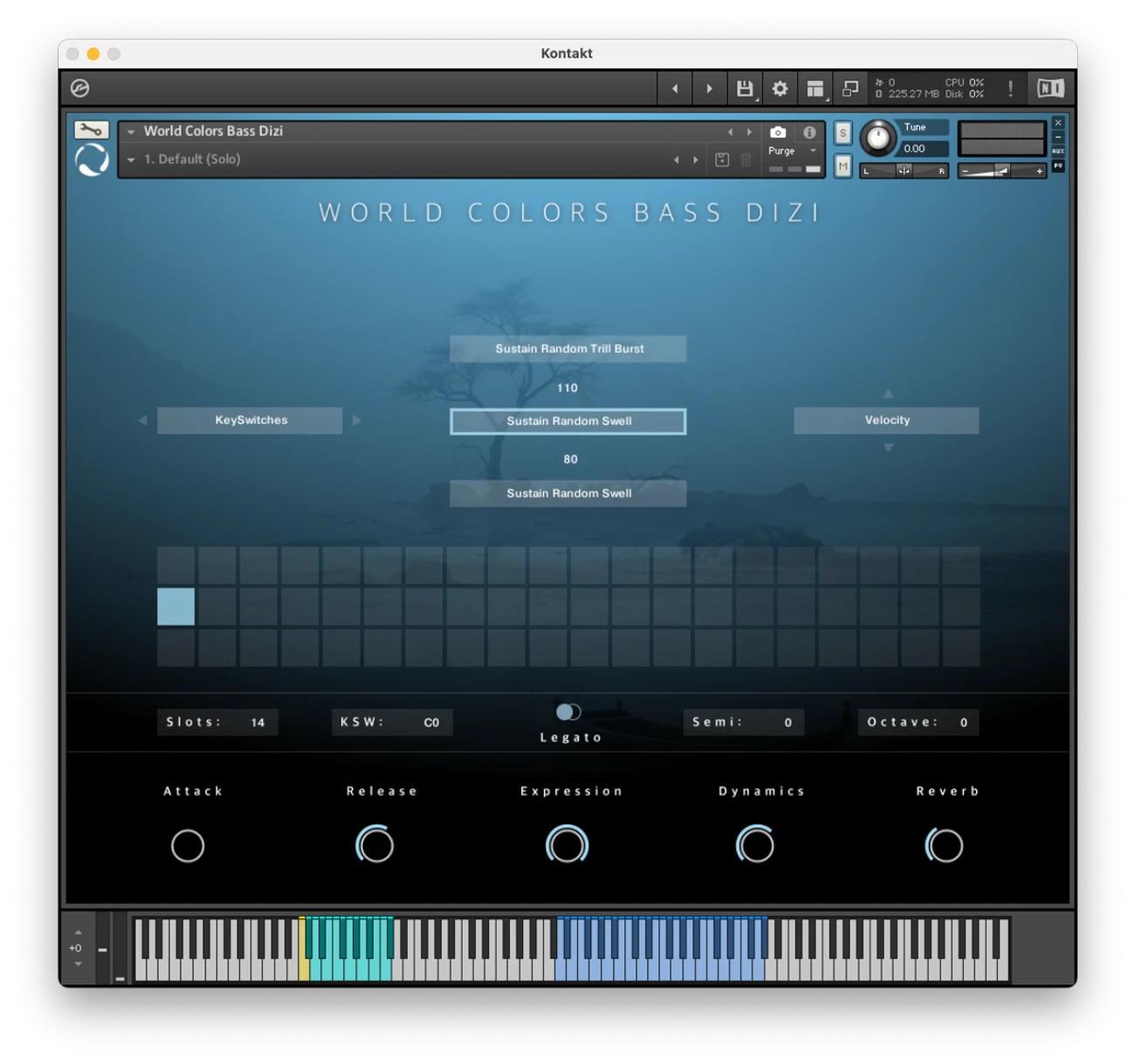Image resolution: width=1135 pixels, height=1064 pixels.
Task: Click the instrument volume slider
Action: pos(1002,171)
